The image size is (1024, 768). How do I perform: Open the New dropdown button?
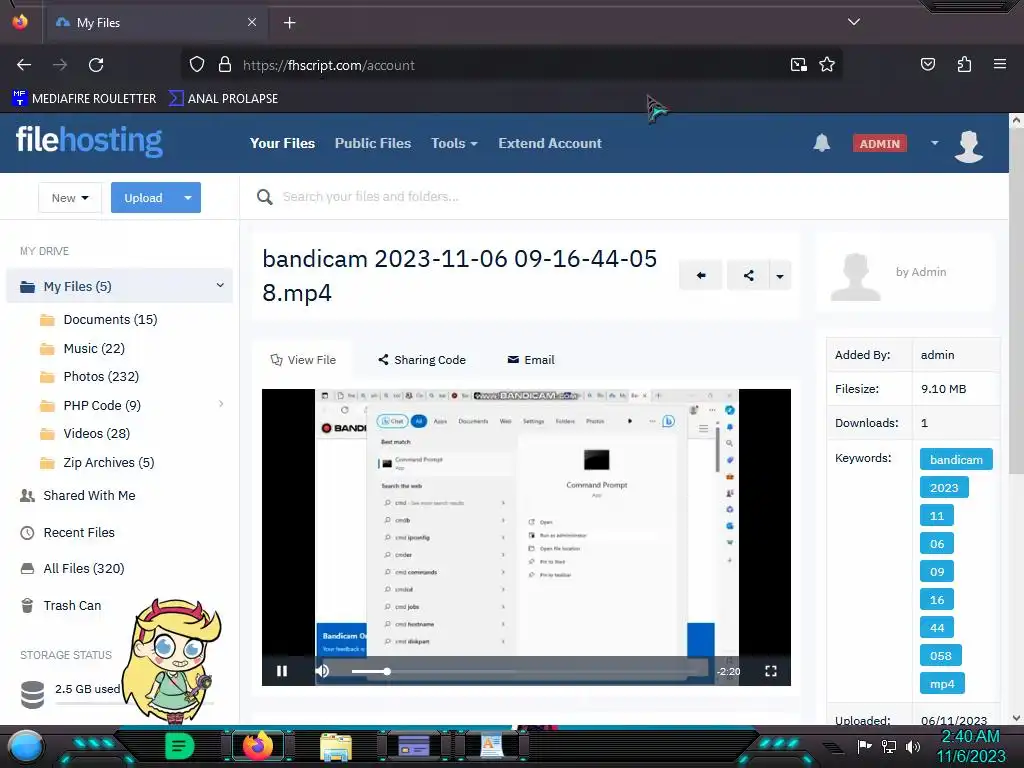pyautogui.click(x=70, y=198)
